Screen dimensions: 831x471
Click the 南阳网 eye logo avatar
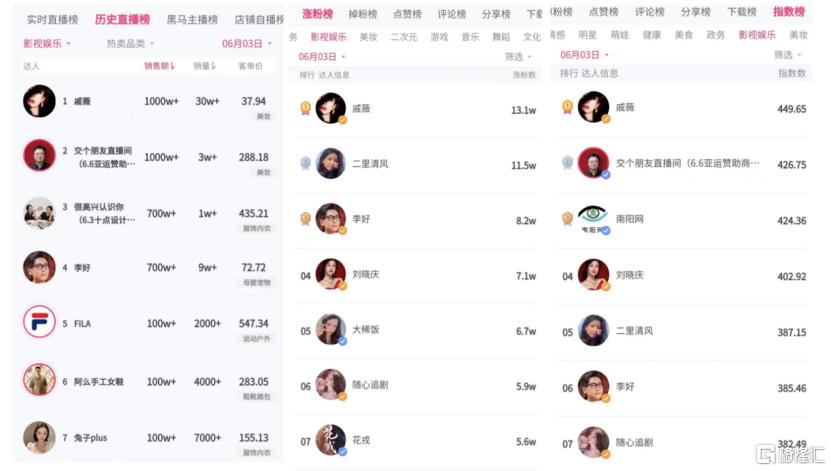tap(593, 218)
